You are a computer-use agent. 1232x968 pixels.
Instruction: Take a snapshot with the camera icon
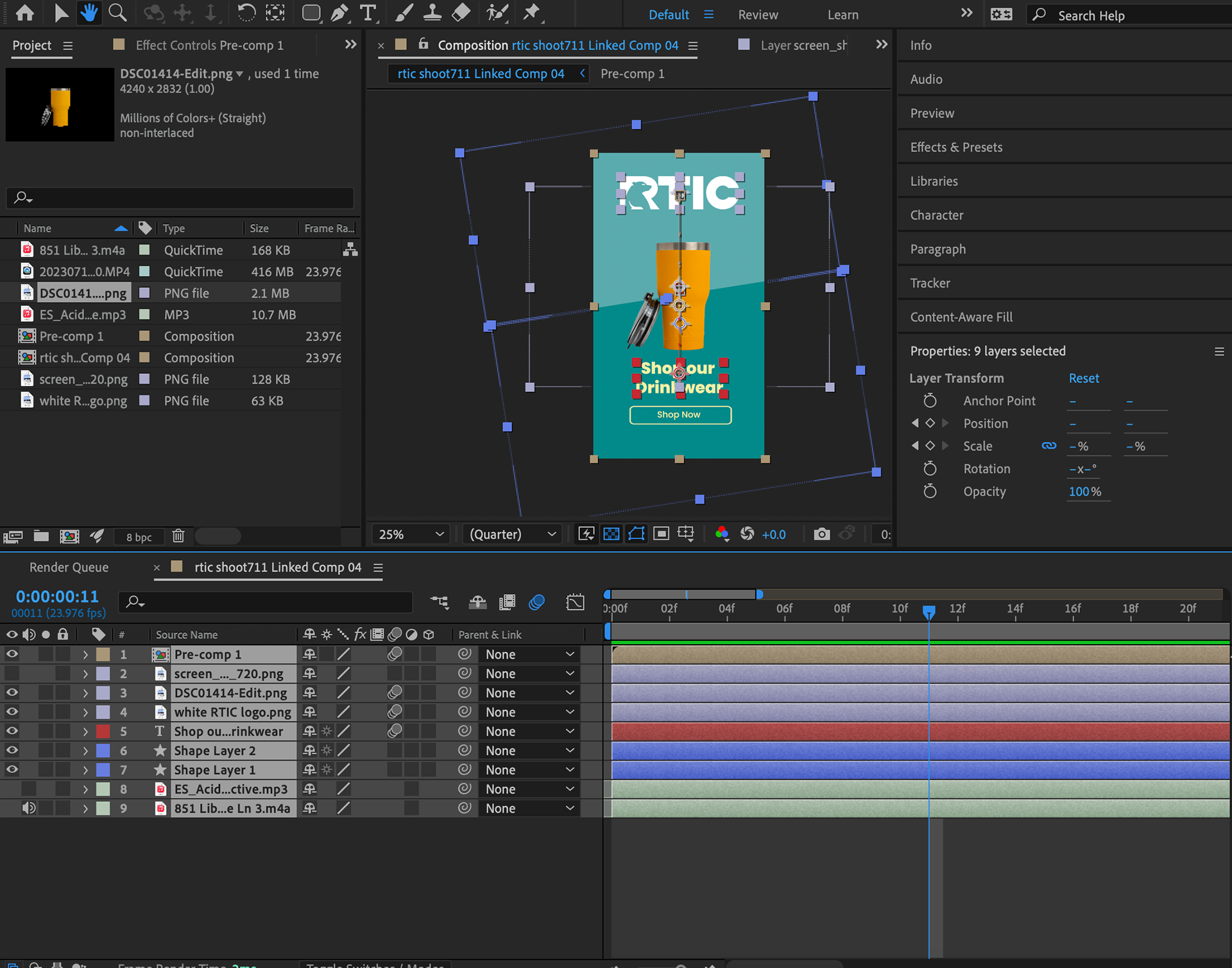821,534
